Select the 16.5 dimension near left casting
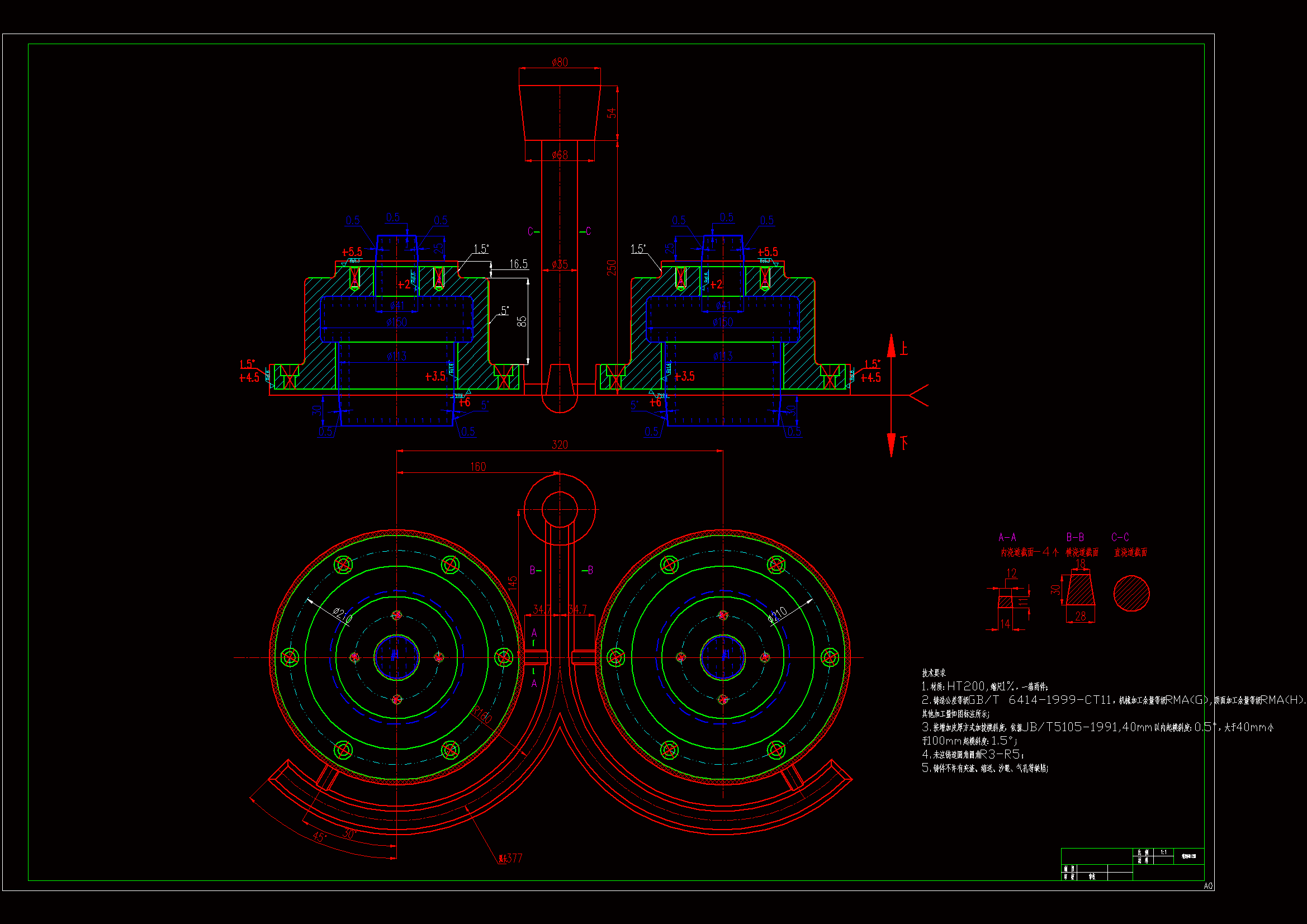This screenshot has width=1307, height=924. click(x=518, y=264)
